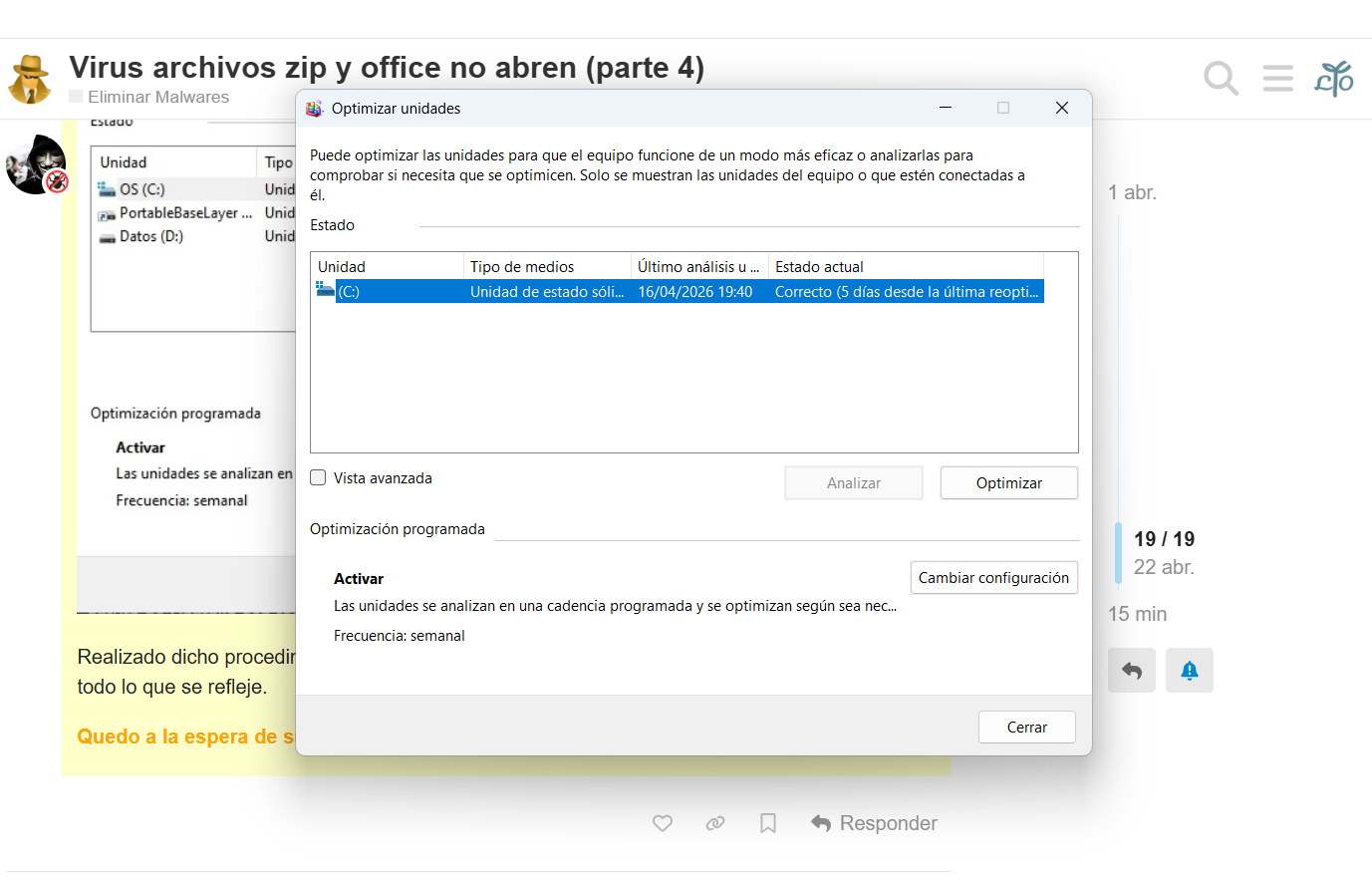The height and width of the screenshot is (884, 1372).
Task: Click the C: drive icon in list
Action: point(325,290)
